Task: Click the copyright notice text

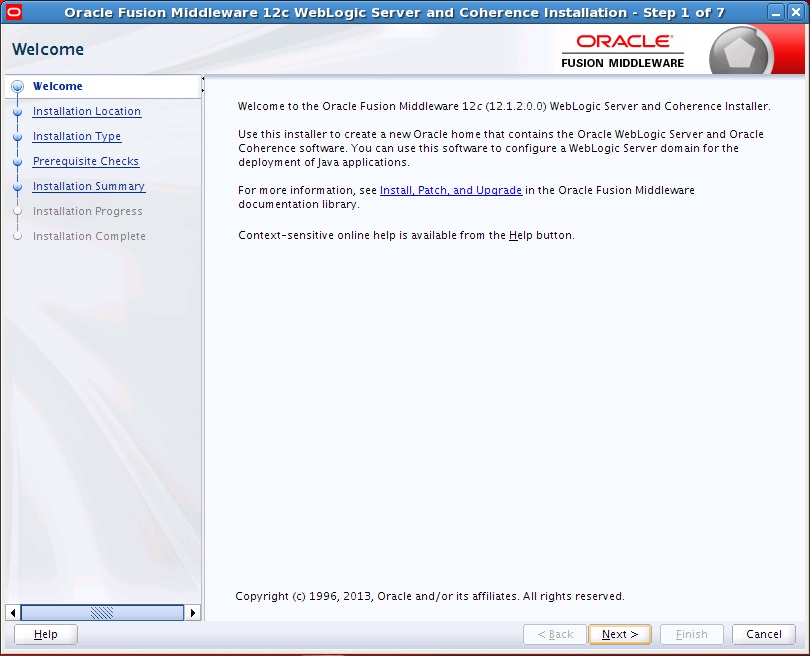Action: tap(430, 596)
